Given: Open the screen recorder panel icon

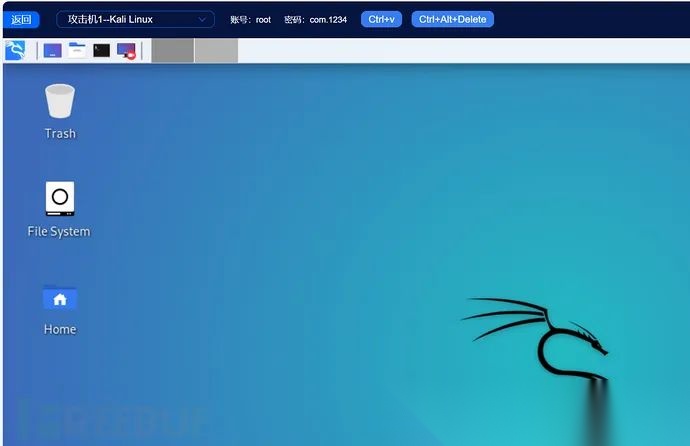Looking at the screenshot, I should pos(127,51).
